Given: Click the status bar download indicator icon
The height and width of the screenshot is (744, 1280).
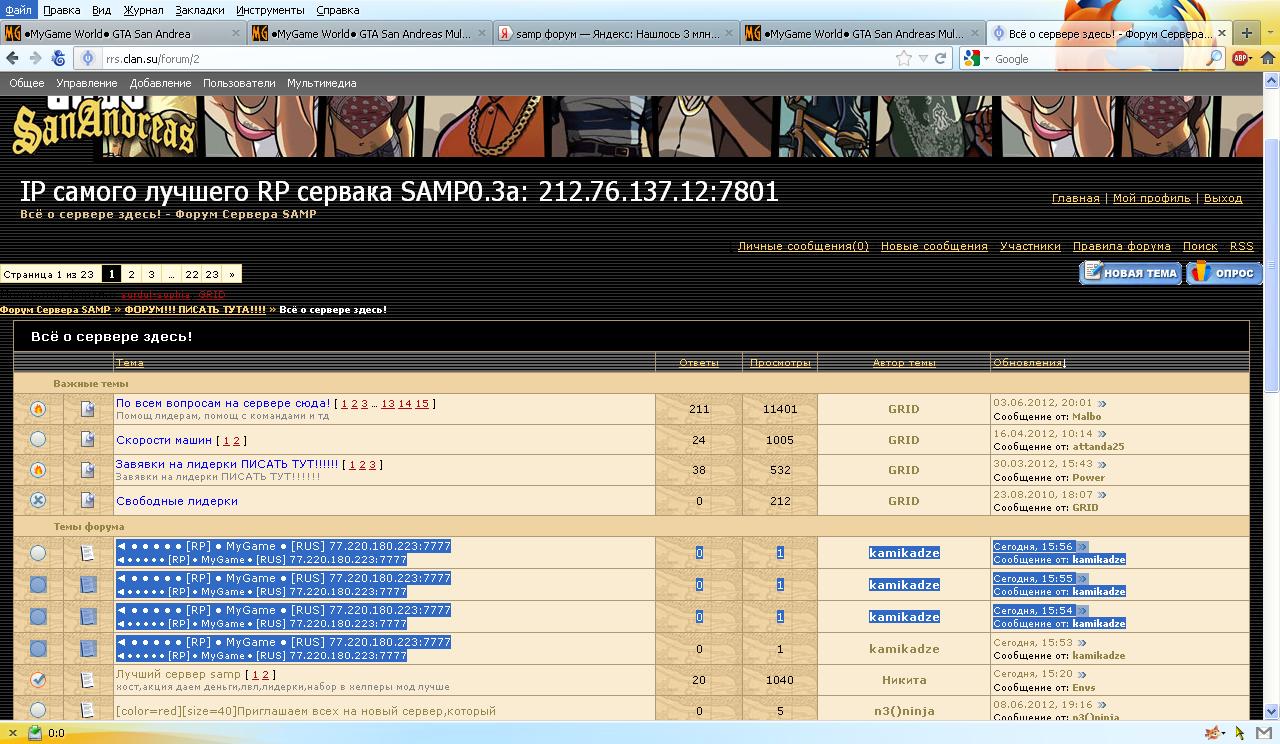Looking at the screenshot, I should pos(35,732).
